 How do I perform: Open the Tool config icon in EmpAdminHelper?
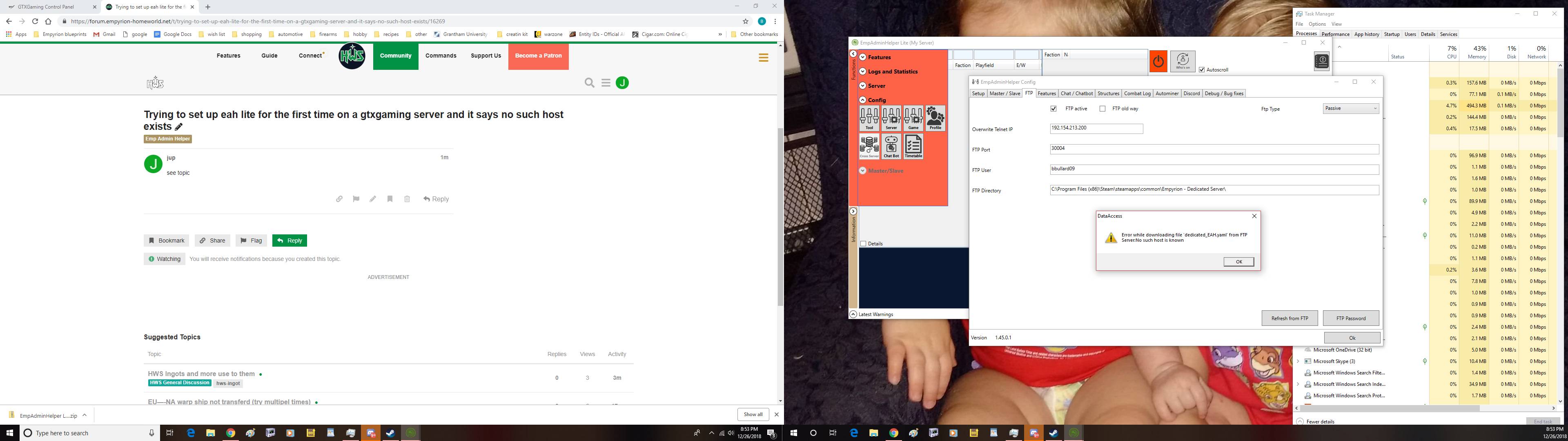[x=869, y=119]
